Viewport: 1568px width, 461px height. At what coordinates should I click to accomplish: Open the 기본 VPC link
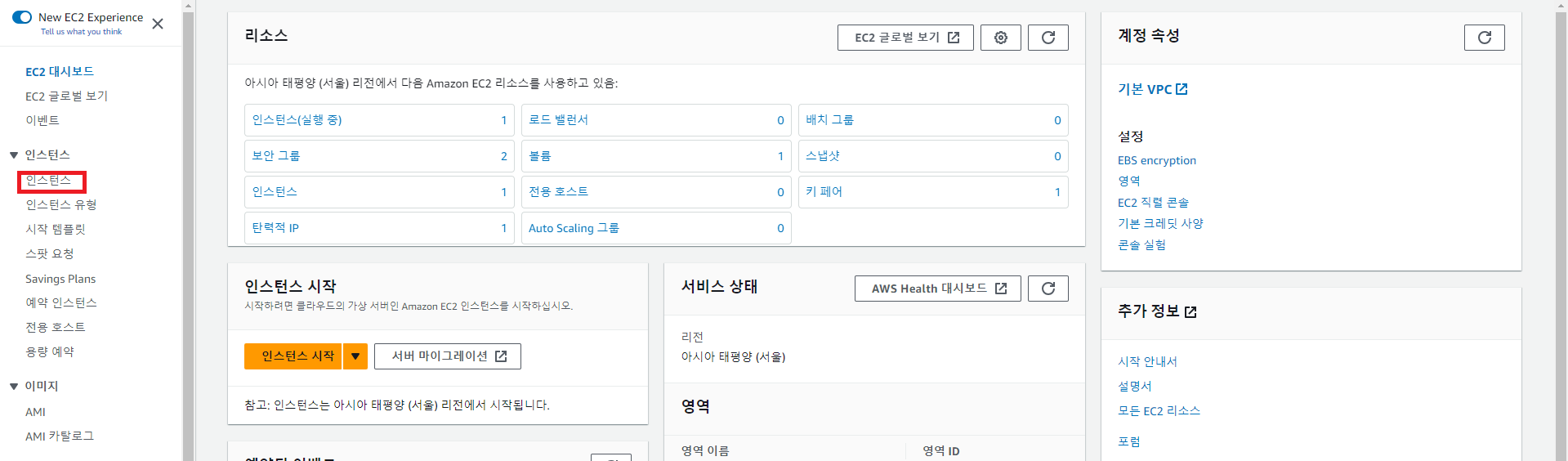point(1153,89)
